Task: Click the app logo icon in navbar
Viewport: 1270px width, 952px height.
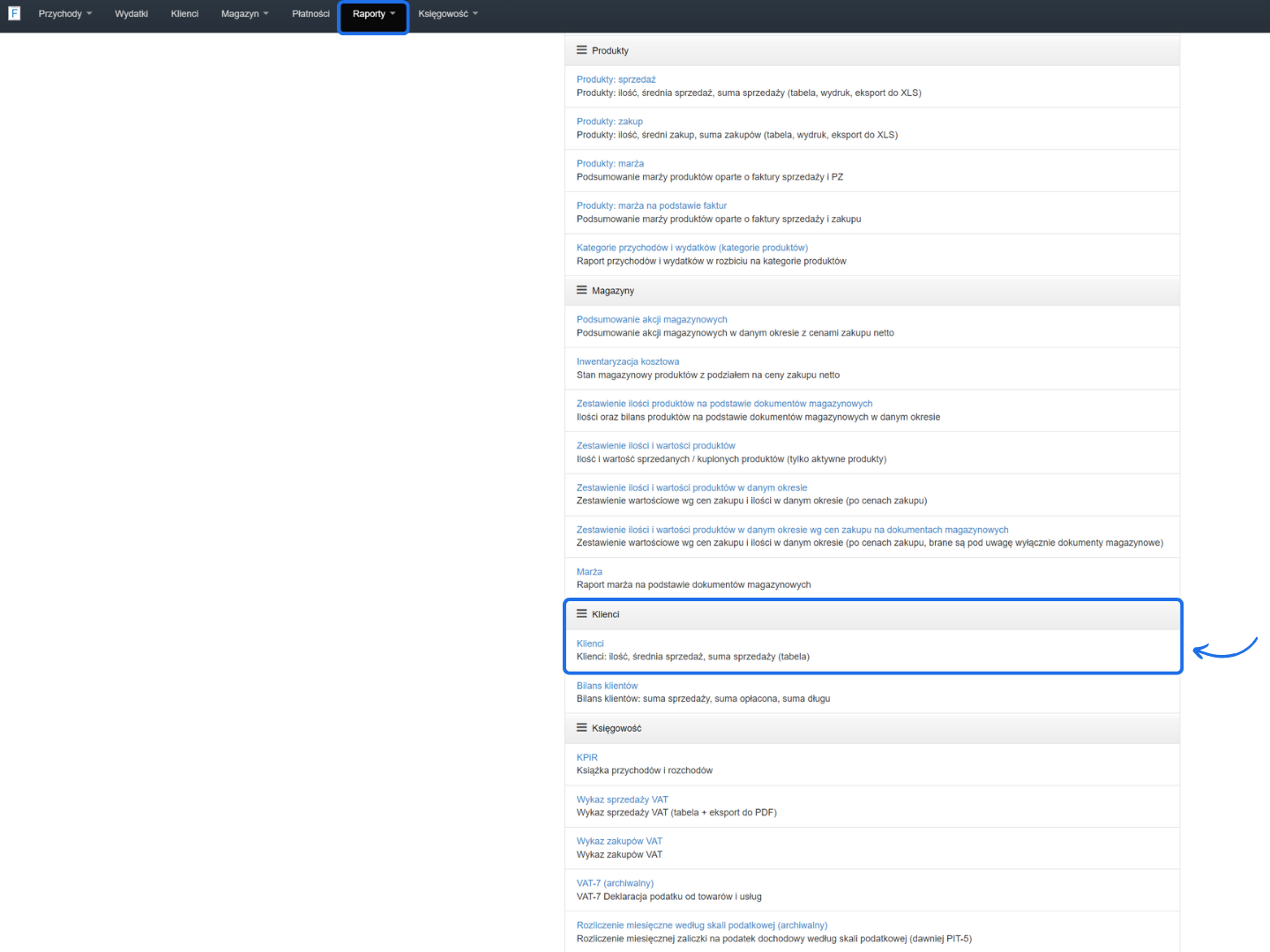Action: click(x=14, y=13)
